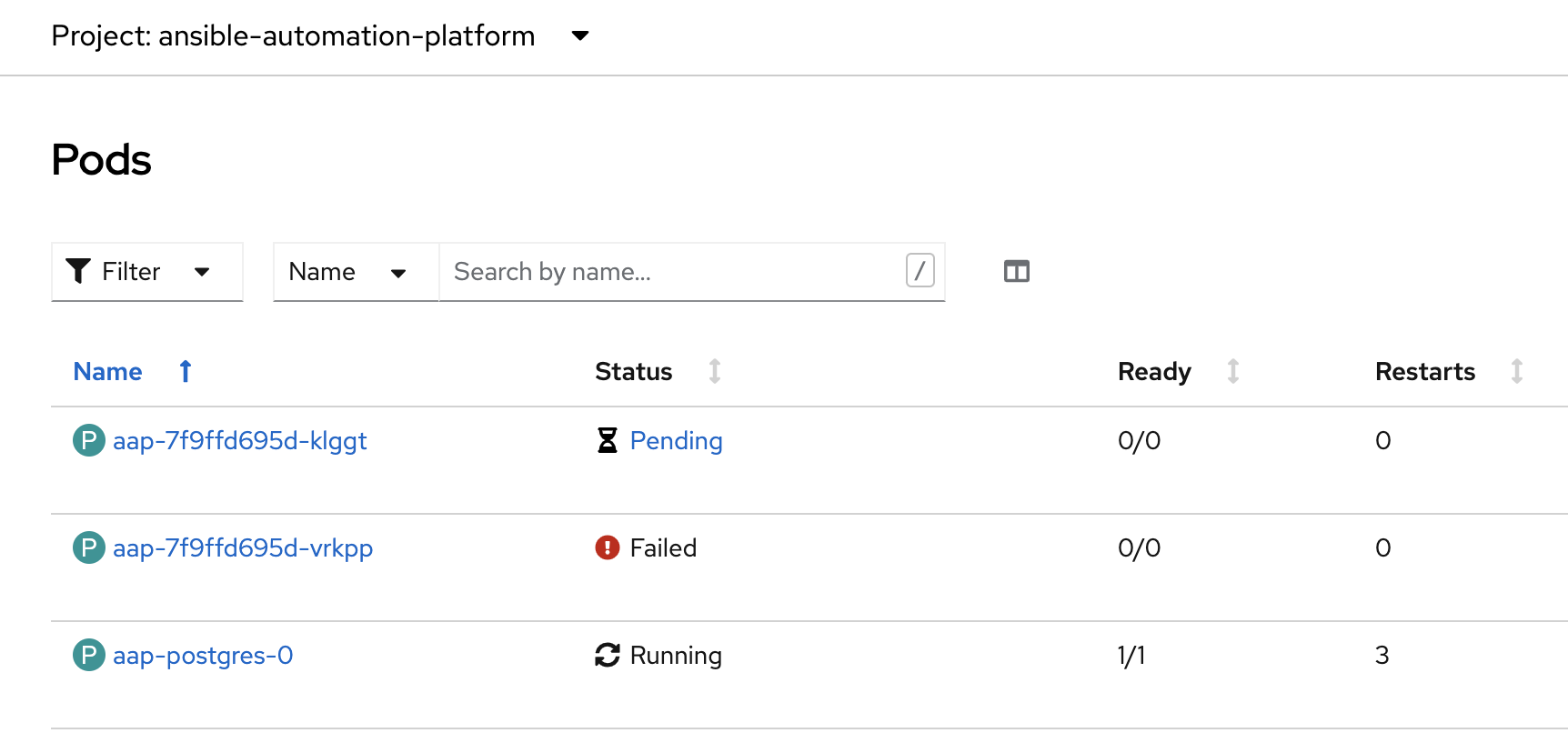Click the slash keyboard shortcut hint icon
The width and height of the screenshot is (1568, 733).
920,271
